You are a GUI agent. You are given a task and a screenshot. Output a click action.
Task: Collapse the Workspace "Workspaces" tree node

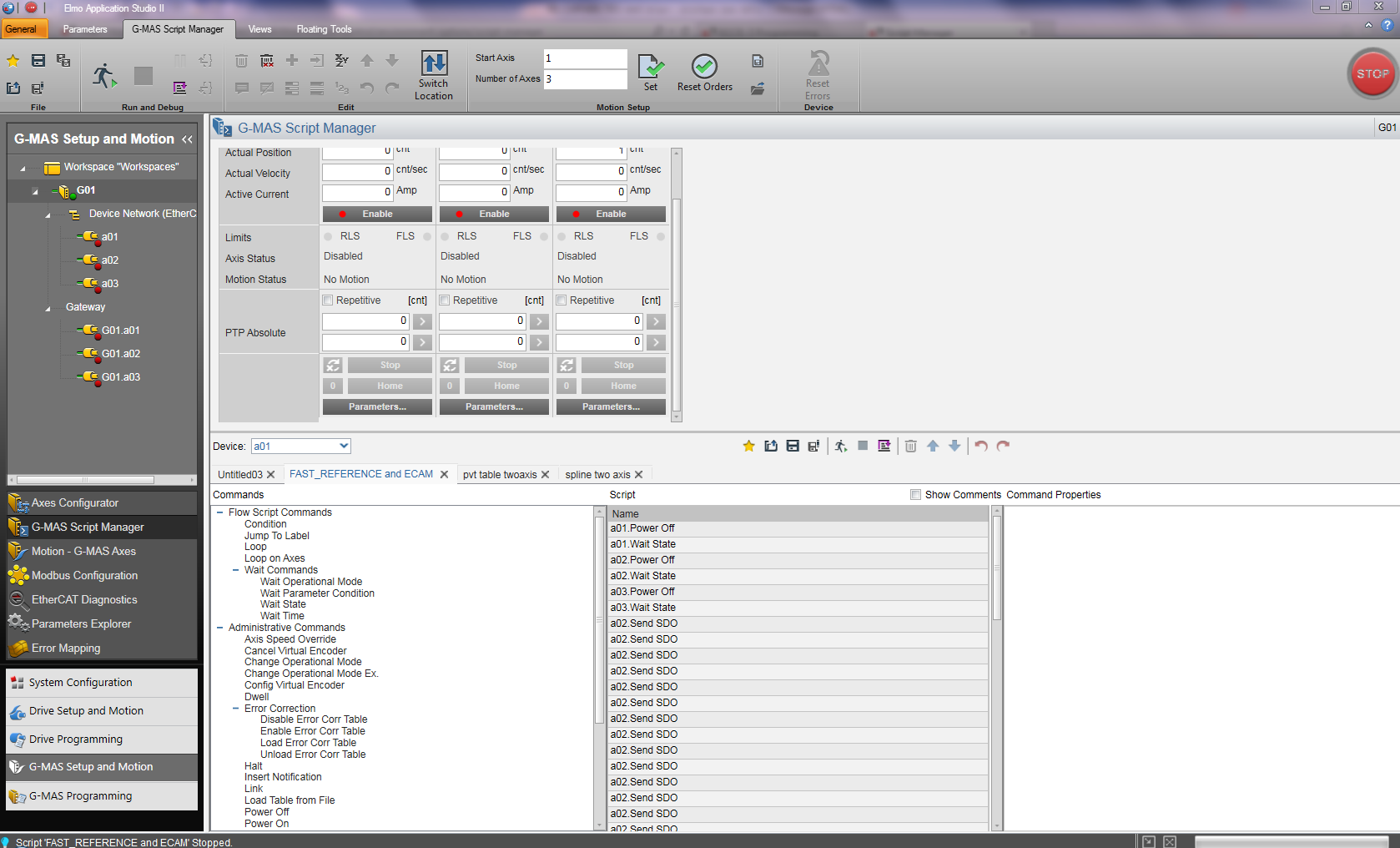click(23, 168)
